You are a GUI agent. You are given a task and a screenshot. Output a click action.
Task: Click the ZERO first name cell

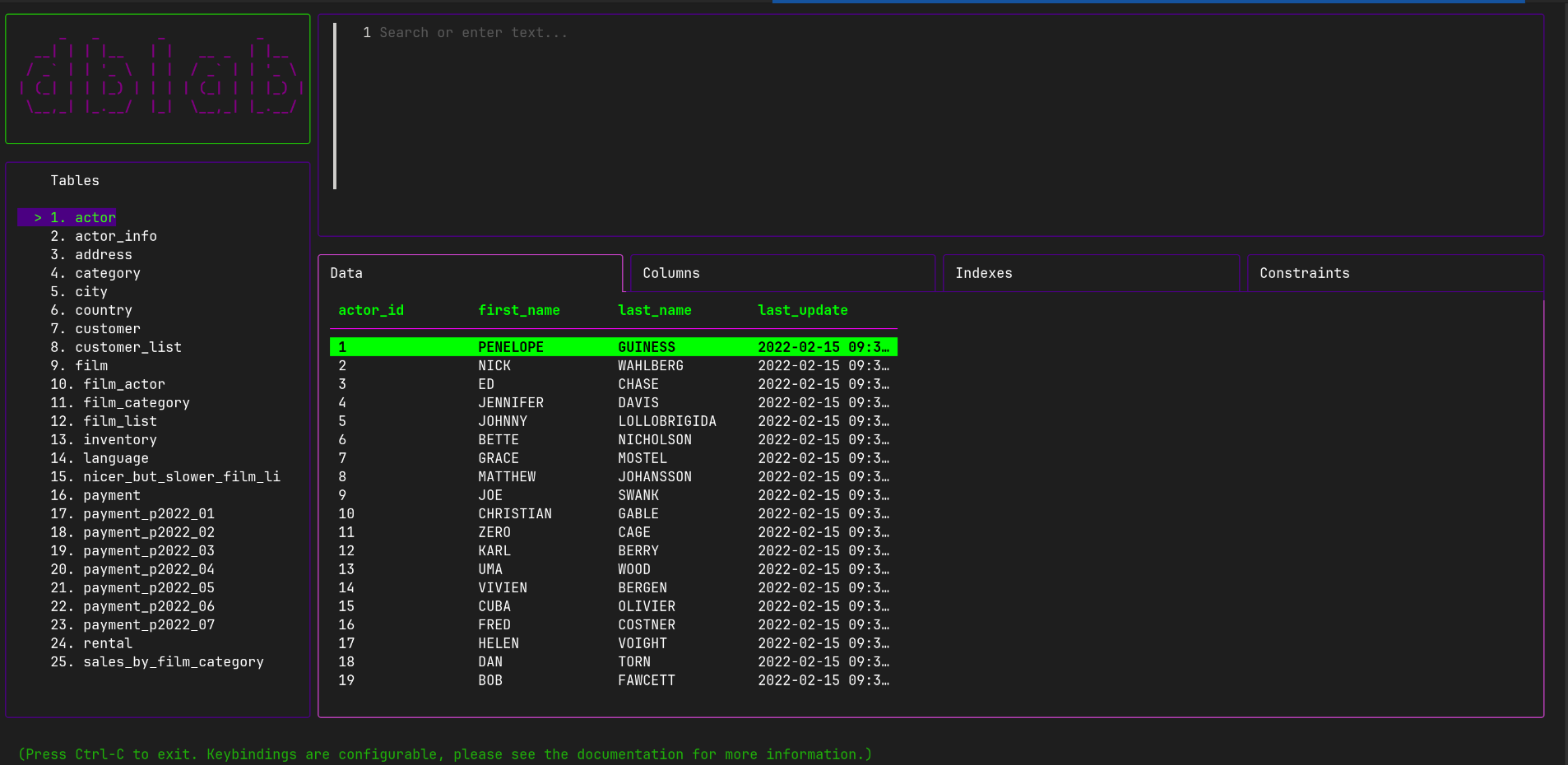pyautogui.click(x=494, y=532)
